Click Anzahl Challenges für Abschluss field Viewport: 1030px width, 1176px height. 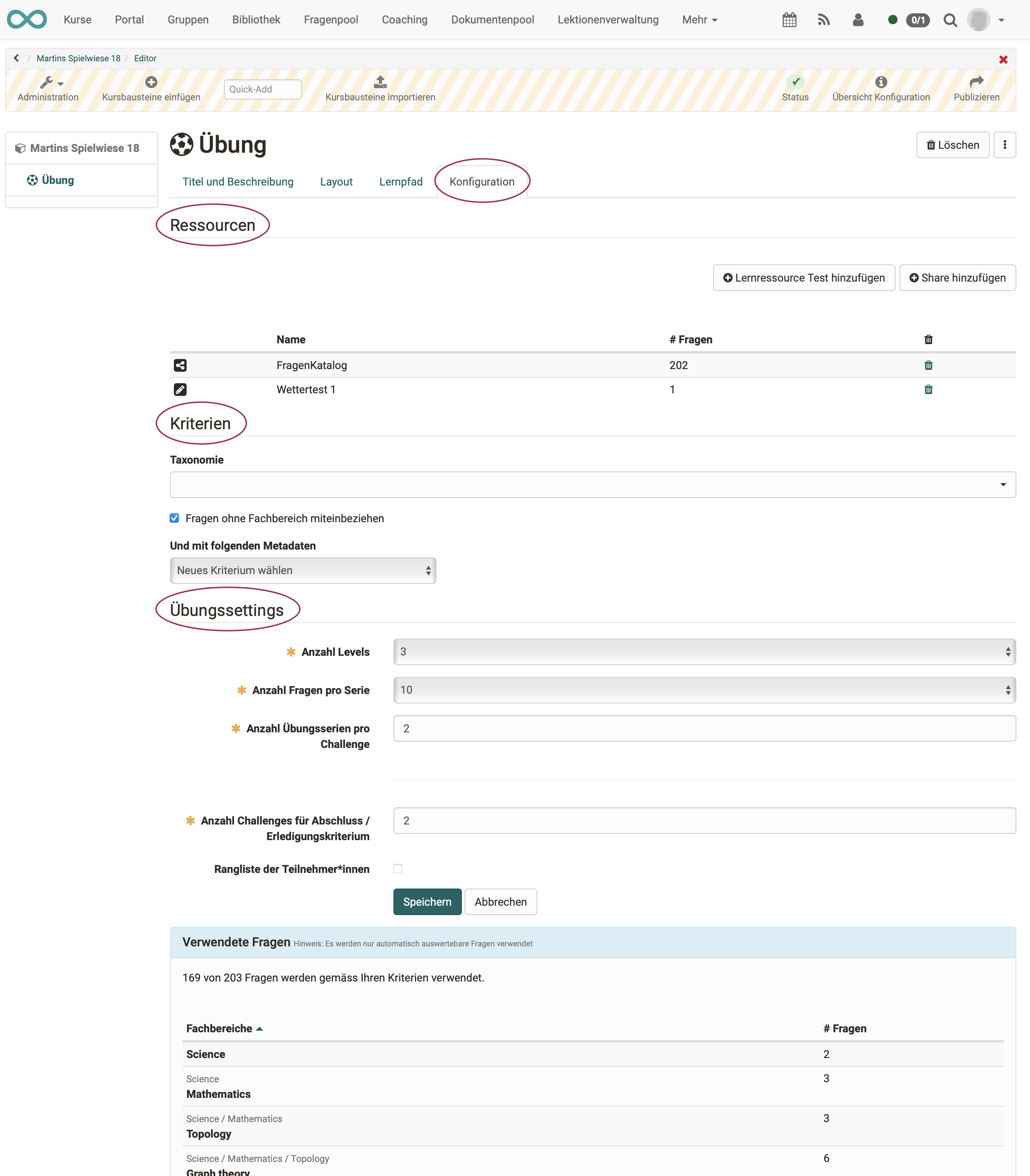coord(704,821)
